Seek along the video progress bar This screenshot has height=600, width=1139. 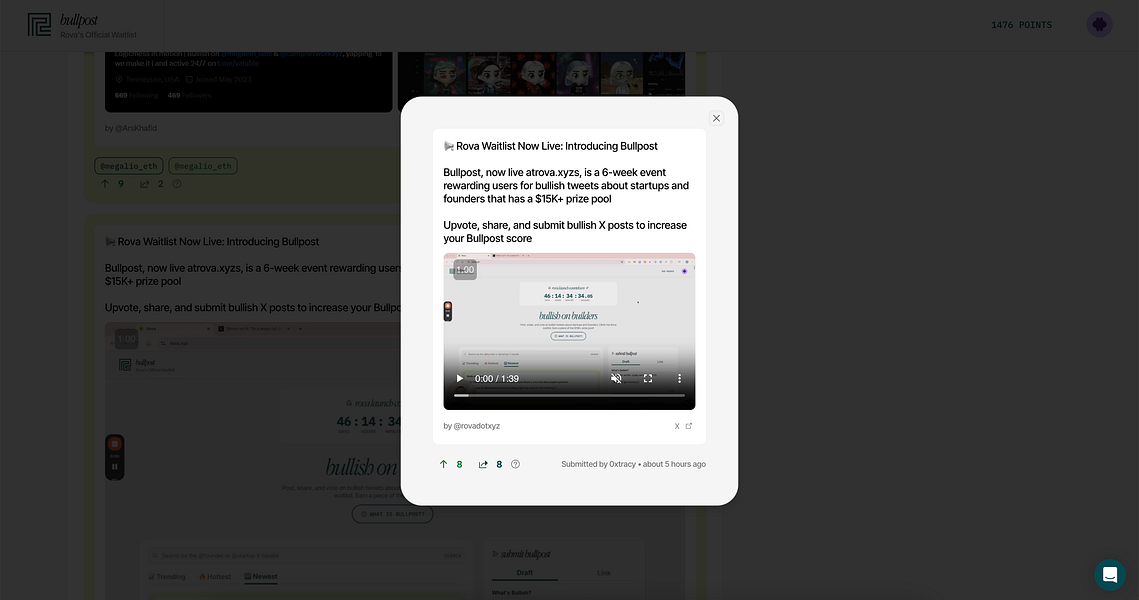click(x=569, y=396)
